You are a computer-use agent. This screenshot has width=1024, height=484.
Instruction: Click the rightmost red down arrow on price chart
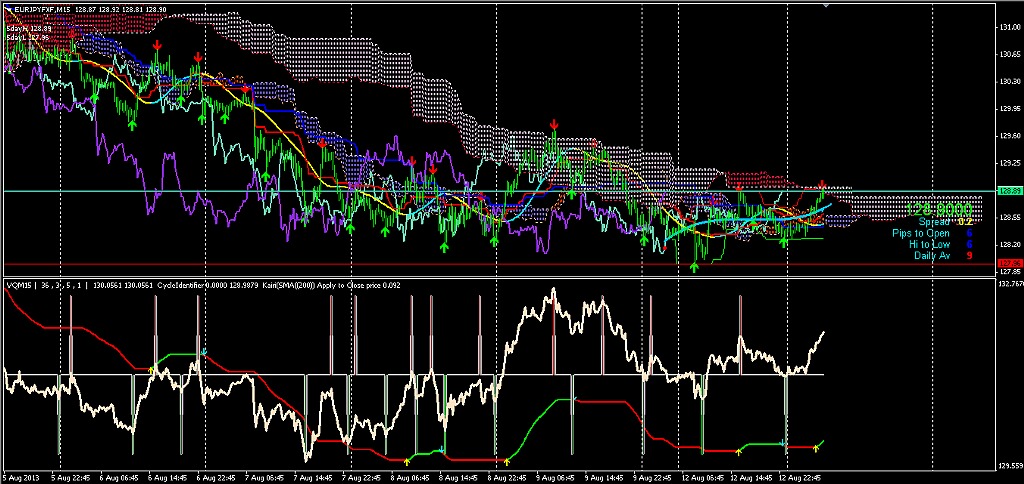click(822, 185)
